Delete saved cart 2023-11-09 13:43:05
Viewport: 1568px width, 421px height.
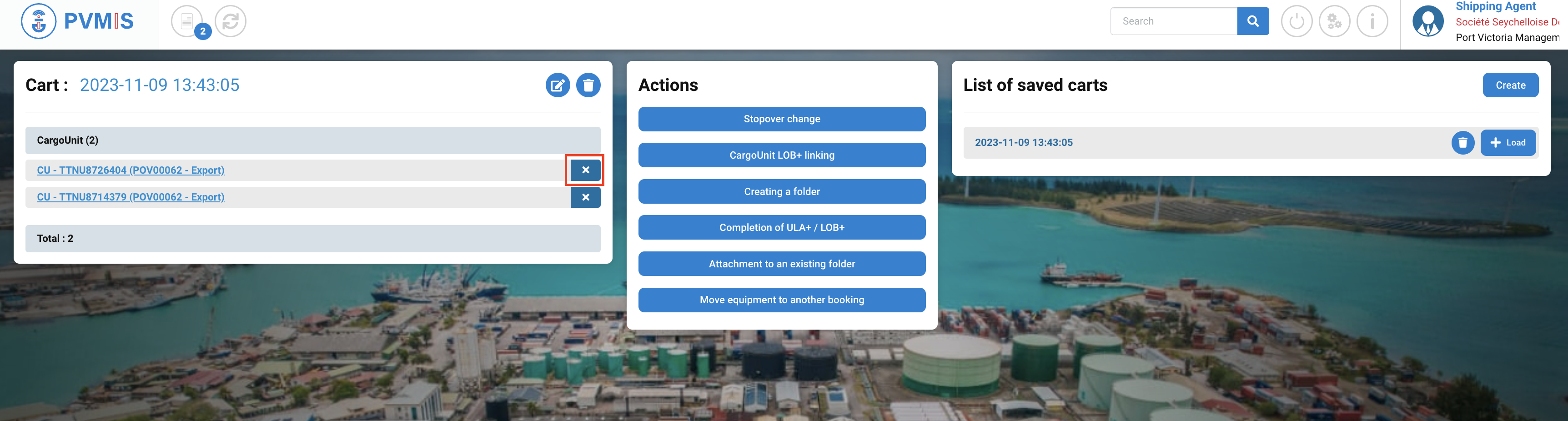click(x=1462, y=143)
